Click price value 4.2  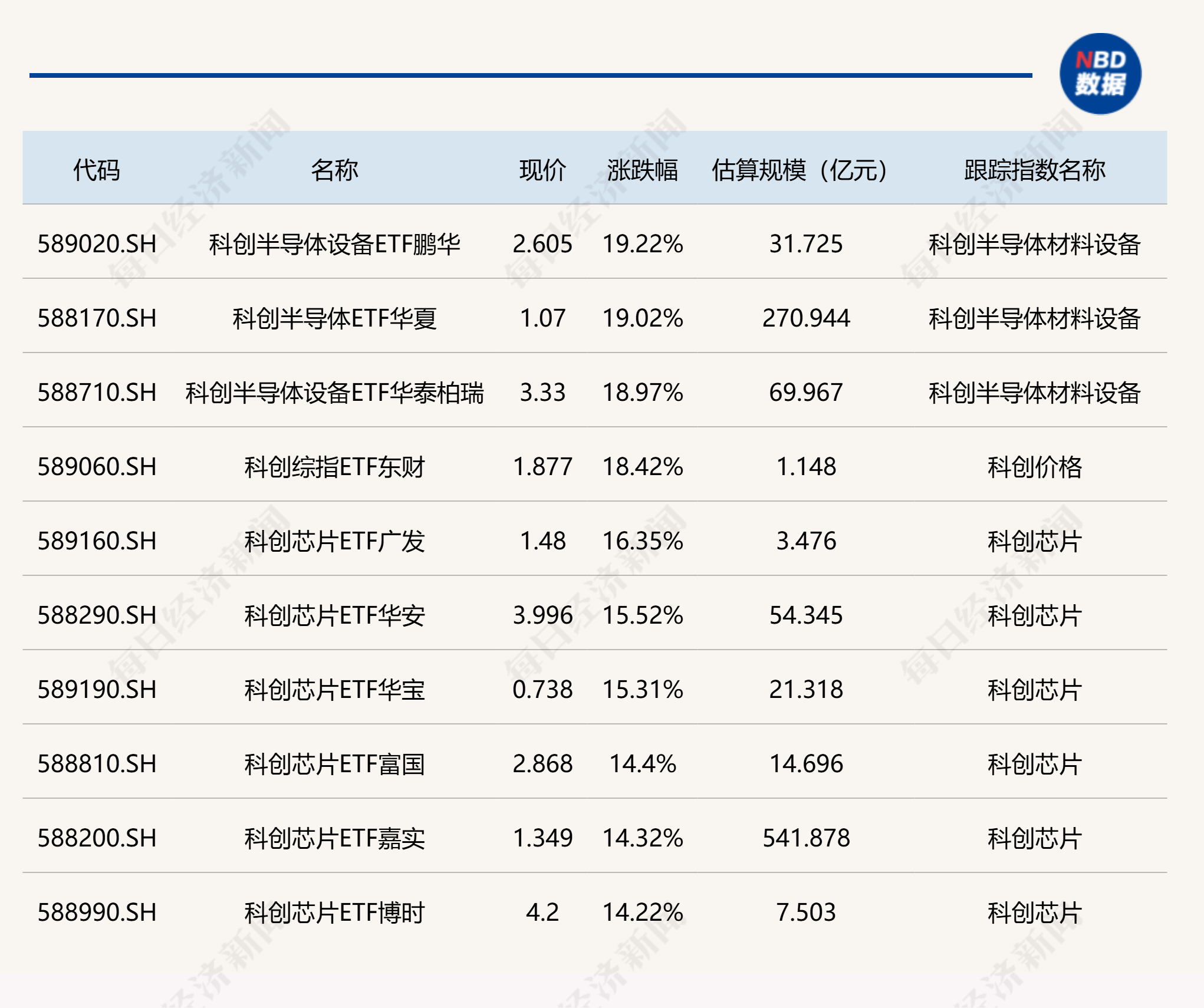[x=542, y=913]
